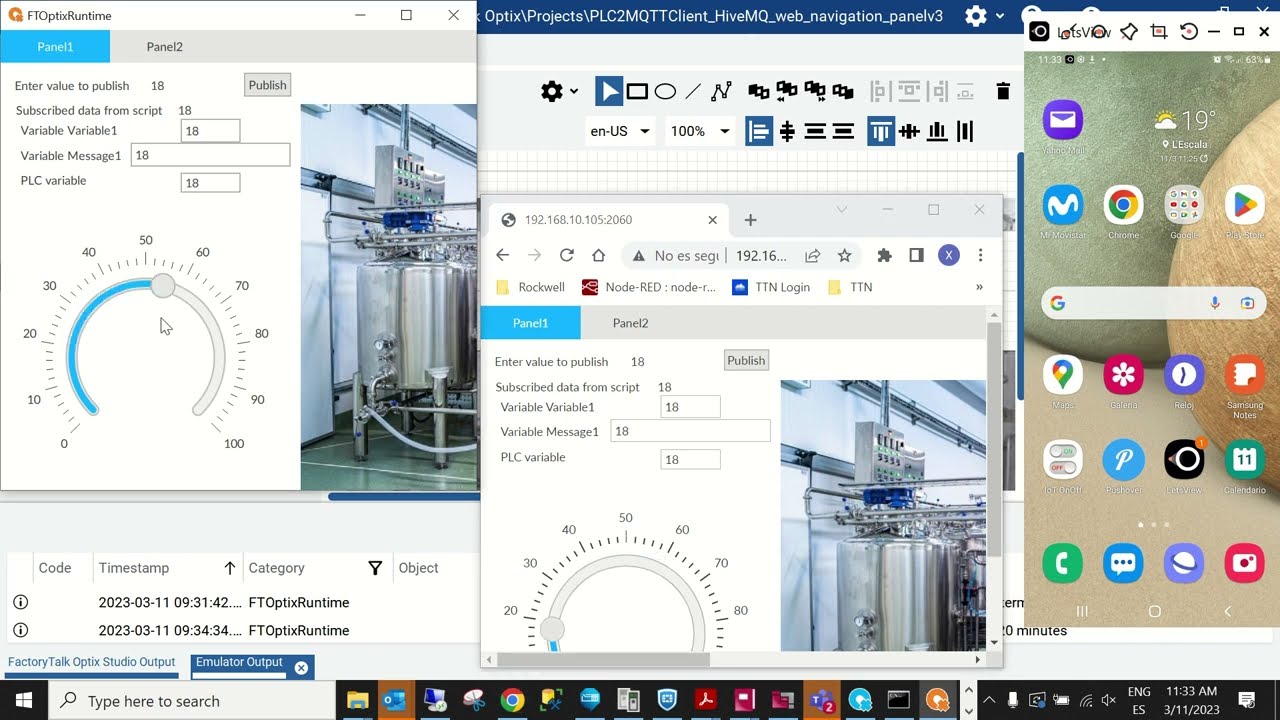Click the share page icon in Chrome
The height and width of the screenshot is (720, 1280).
(x=812, y=256)
